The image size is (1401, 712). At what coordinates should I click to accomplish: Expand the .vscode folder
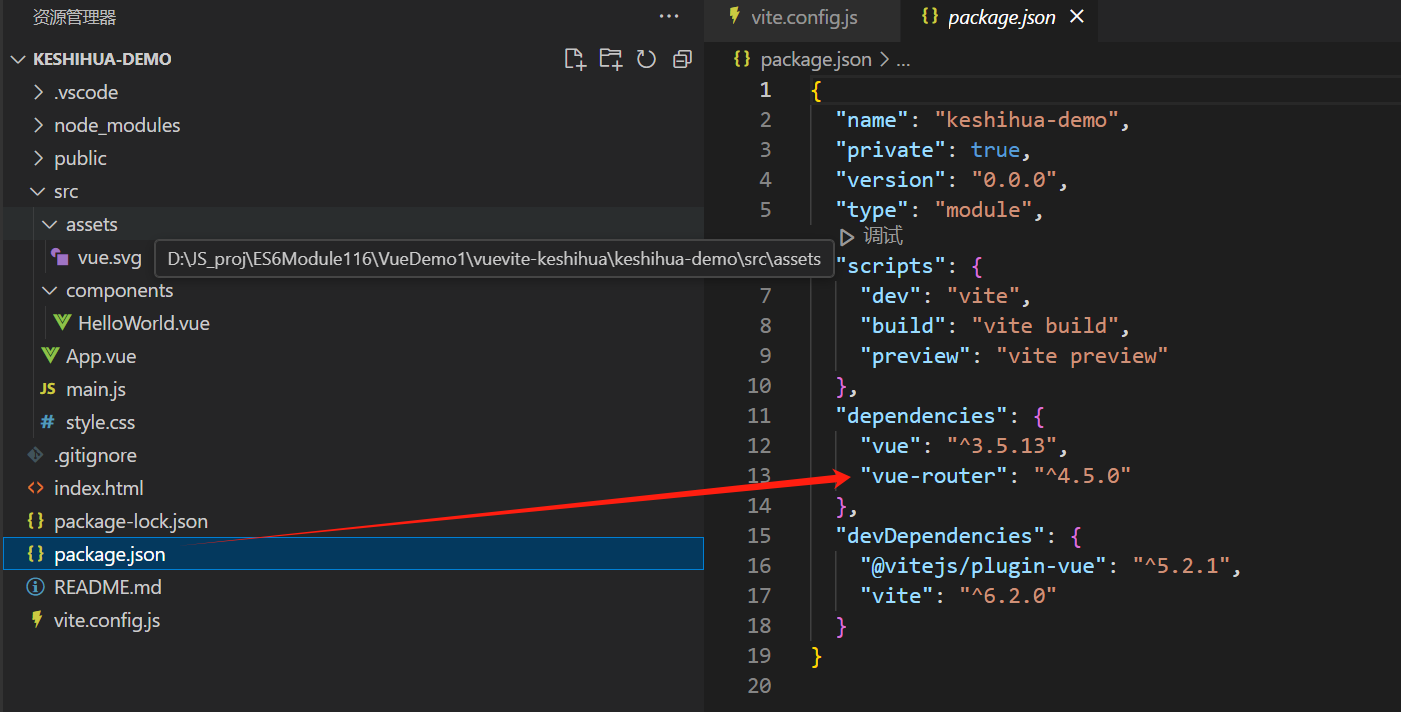click(352, 92)
